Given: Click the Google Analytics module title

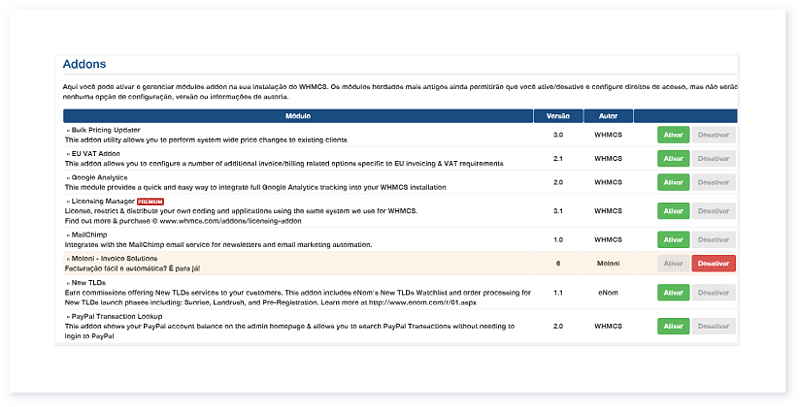Looking at the screenshot, I should click(99, 177).
